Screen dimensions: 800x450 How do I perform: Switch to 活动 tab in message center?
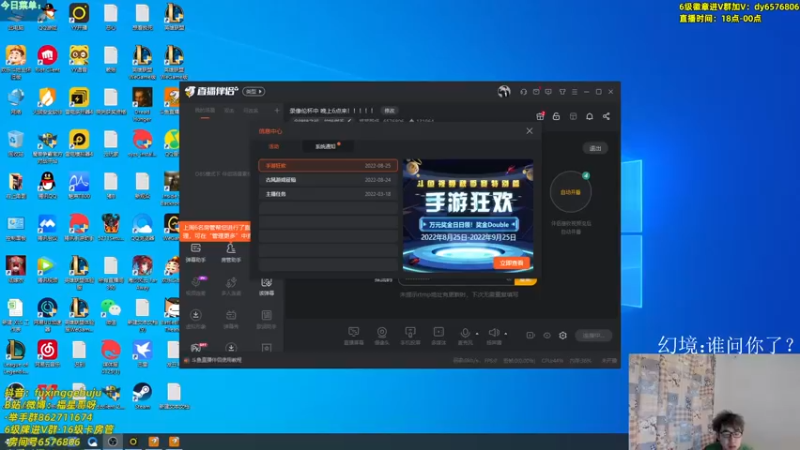[x=274, y=146]
